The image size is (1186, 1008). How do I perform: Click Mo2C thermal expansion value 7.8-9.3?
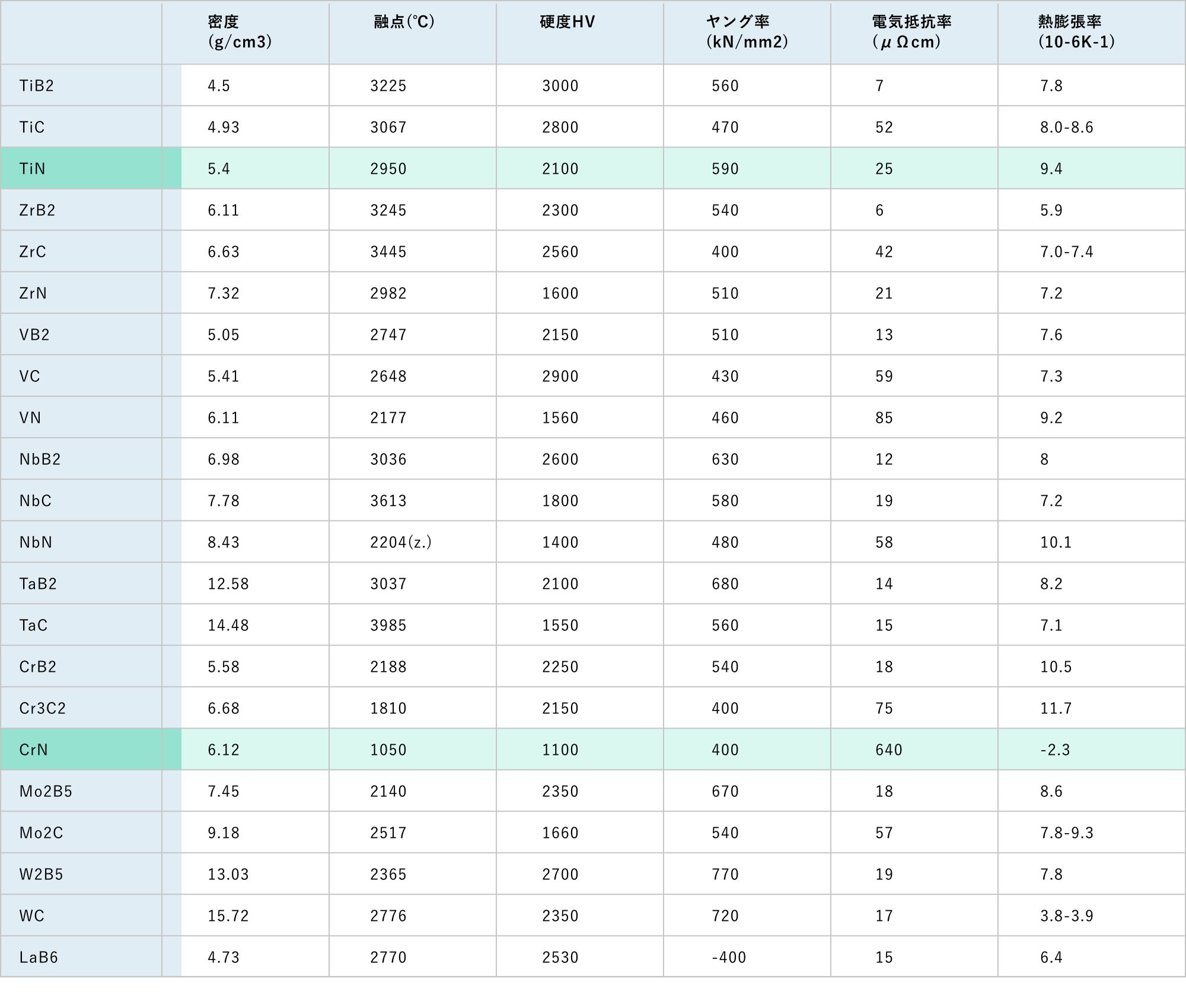pos(1067,833)
